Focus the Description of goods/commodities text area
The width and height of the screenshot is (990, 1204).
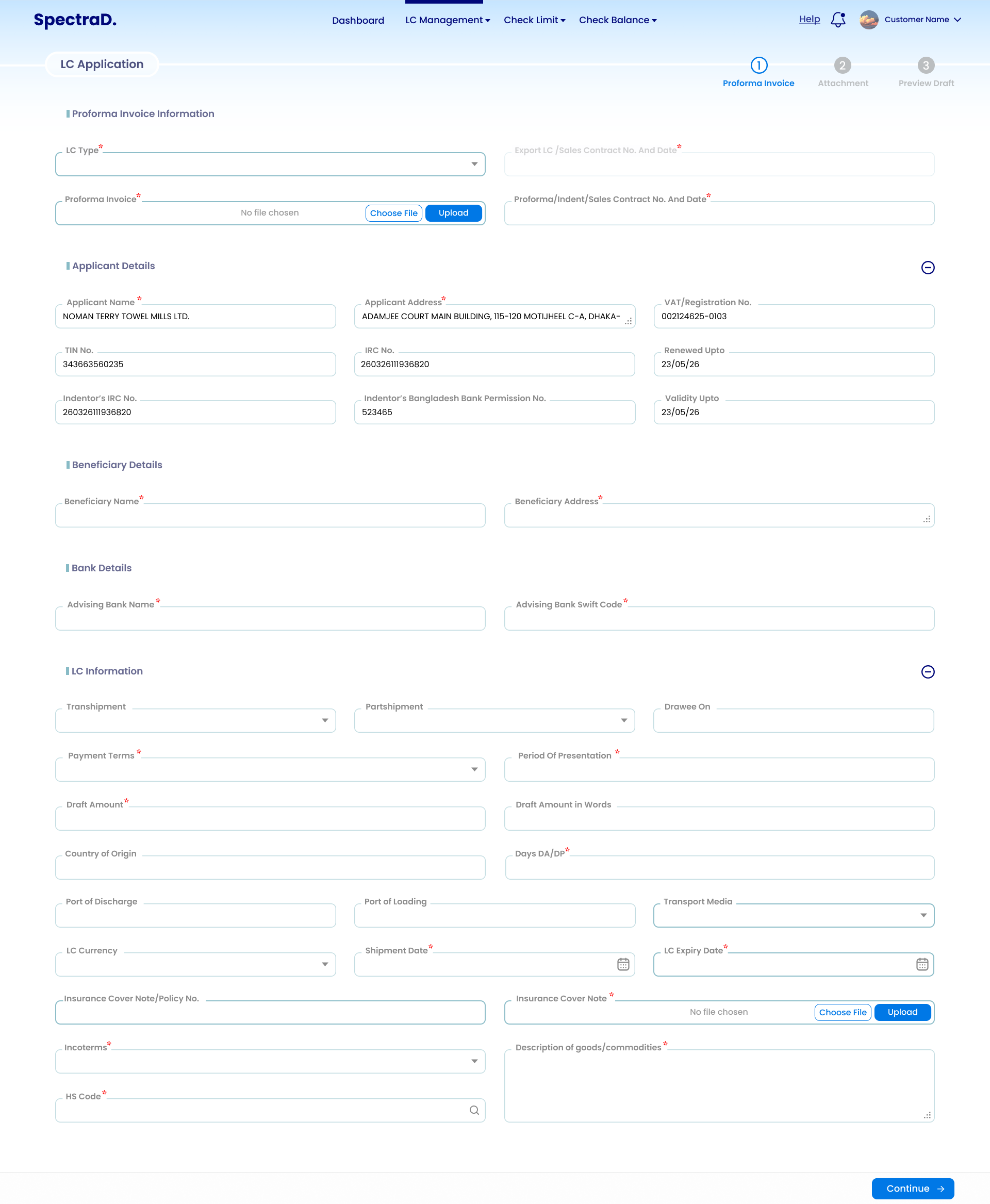719,1086
